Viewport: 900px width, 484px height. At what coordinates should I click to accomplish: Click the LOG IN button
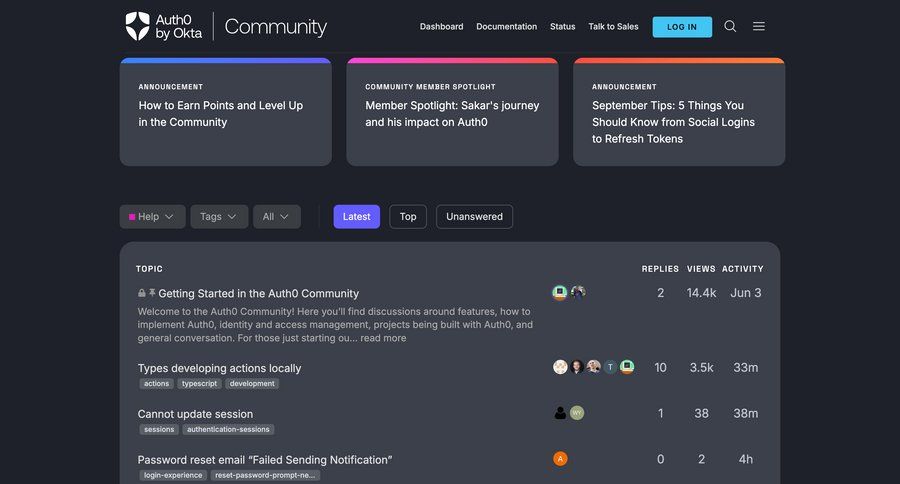[x=682, y=27]
